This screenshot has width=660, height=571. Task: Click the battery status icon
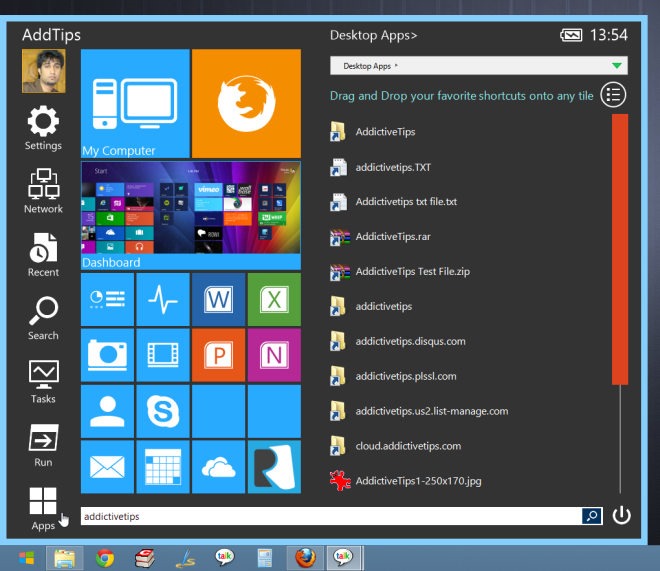571,35
